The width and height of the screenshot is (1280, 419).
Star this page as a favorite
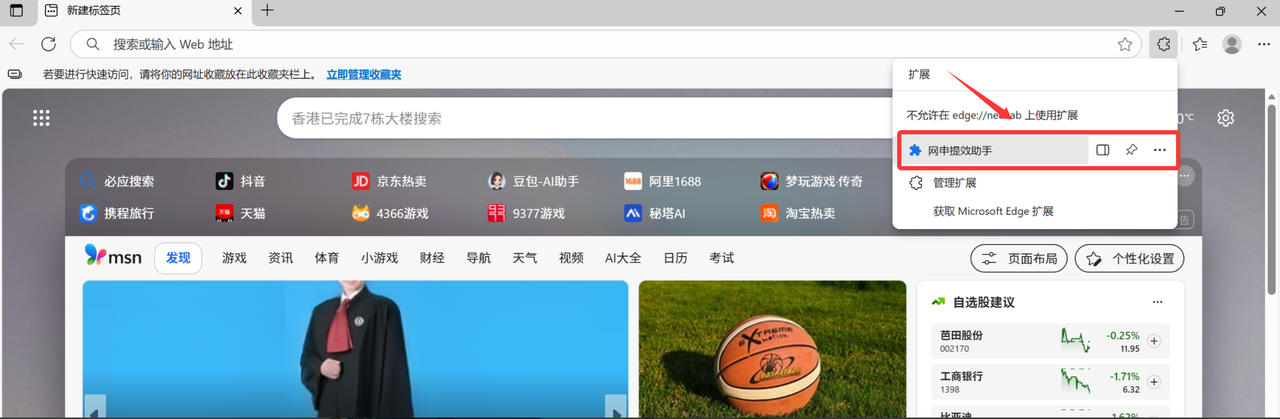(1125, 44)
